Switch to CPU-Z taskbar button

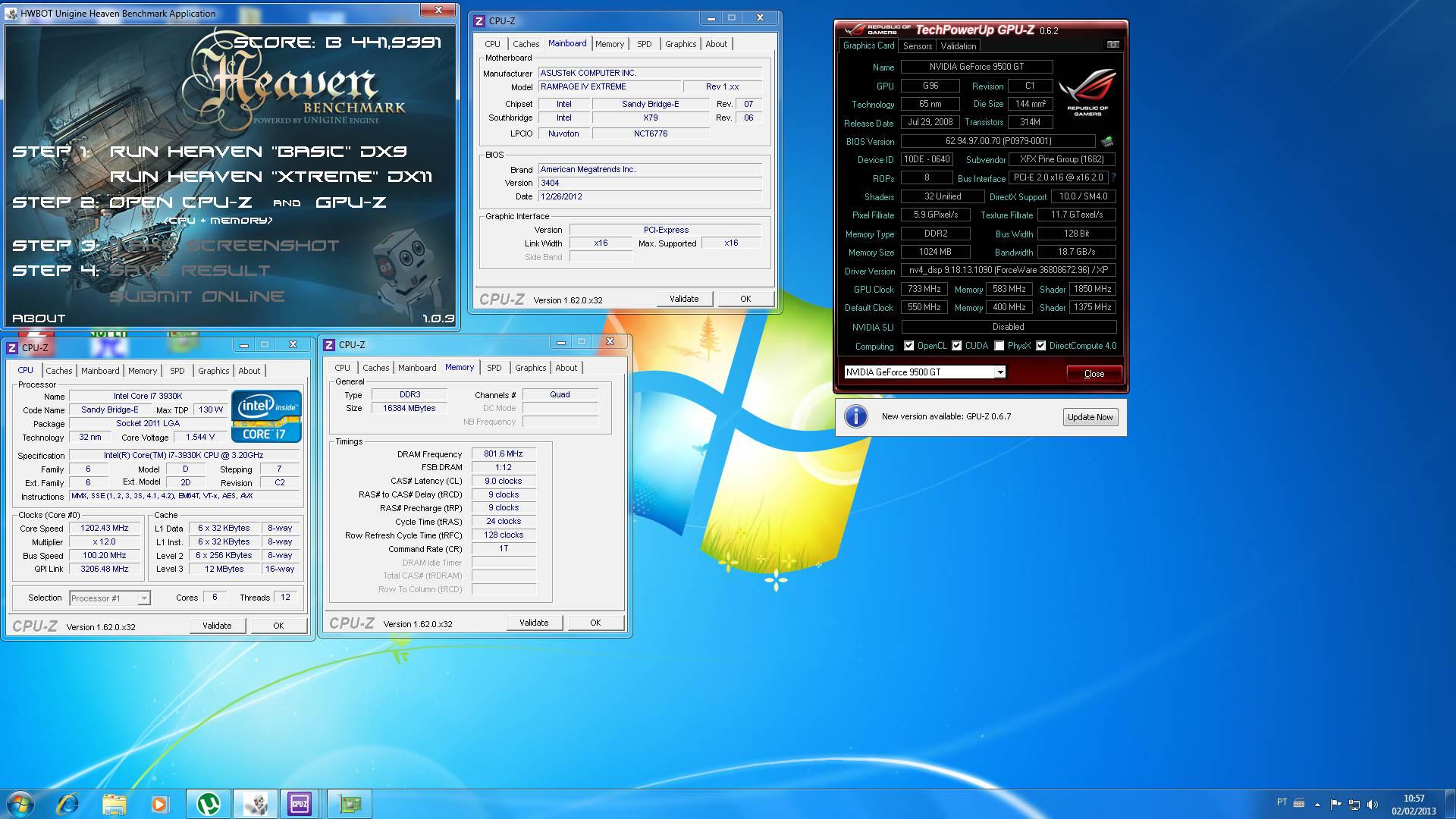point(300,803)
